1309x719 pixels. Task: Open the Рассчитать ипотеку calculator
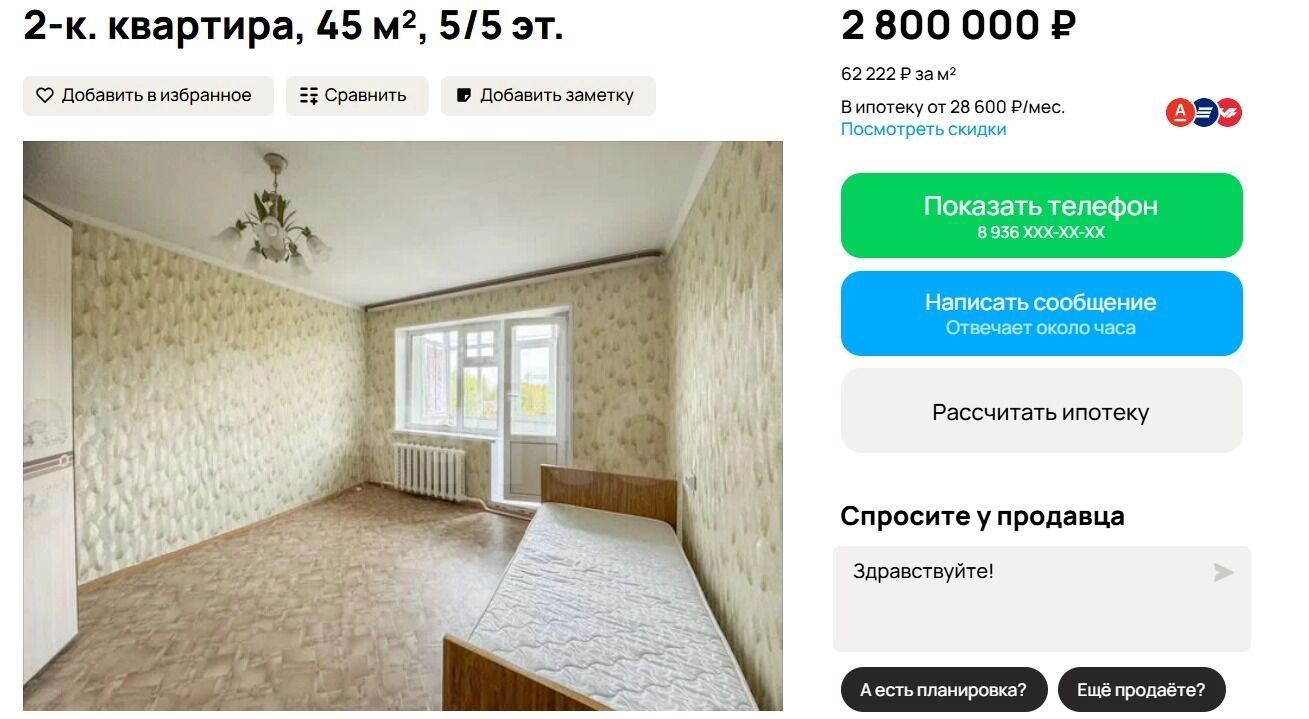[x=1041, y=411]
